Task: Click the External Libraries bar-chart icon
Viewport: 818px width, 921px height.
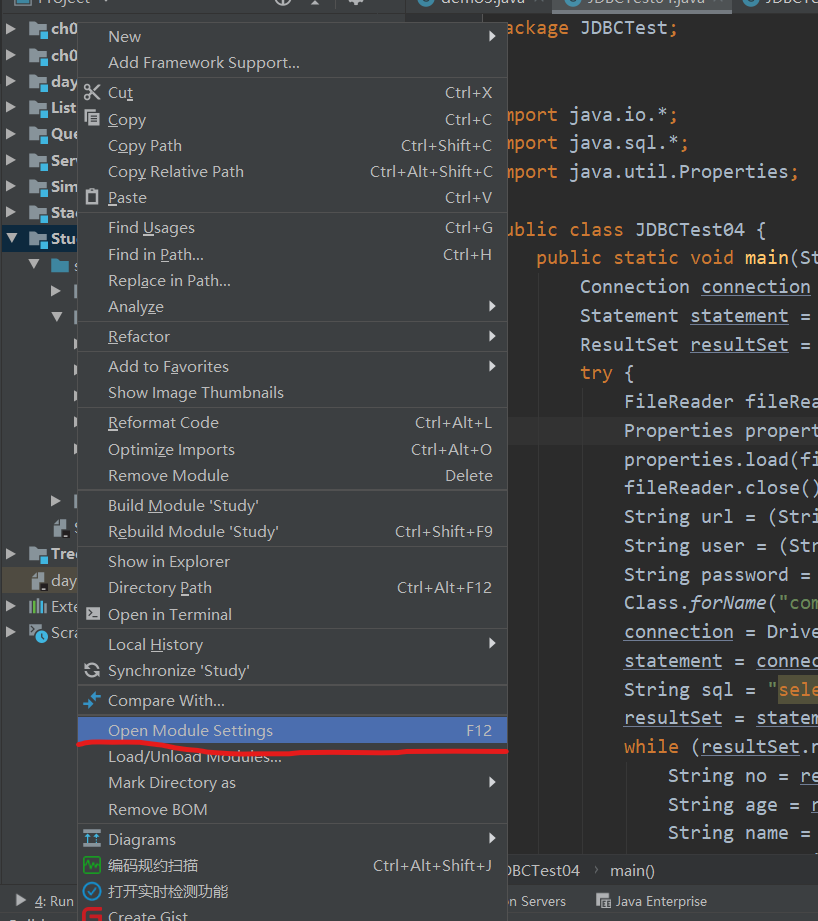Action: coord(38,606)
